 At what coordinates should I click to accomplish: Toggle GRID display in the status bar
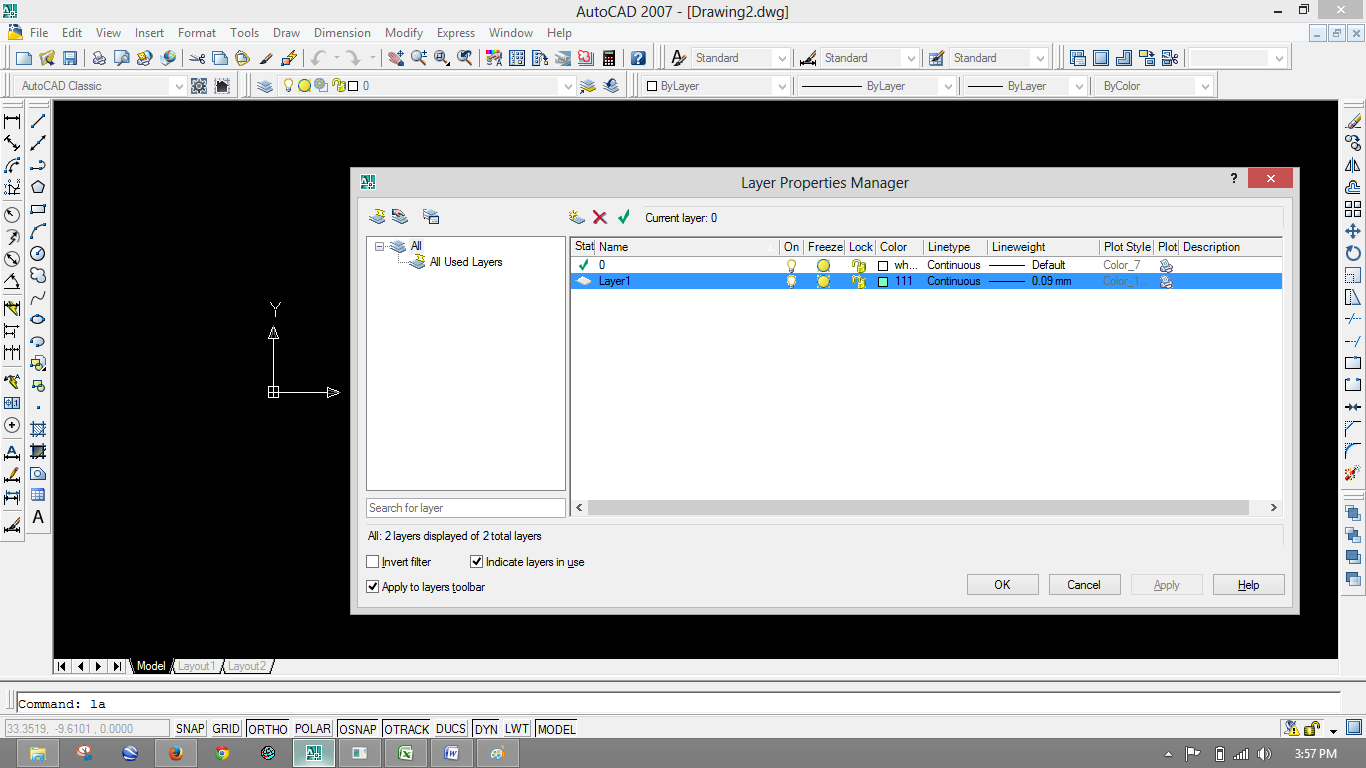click(x=226, y=729)
